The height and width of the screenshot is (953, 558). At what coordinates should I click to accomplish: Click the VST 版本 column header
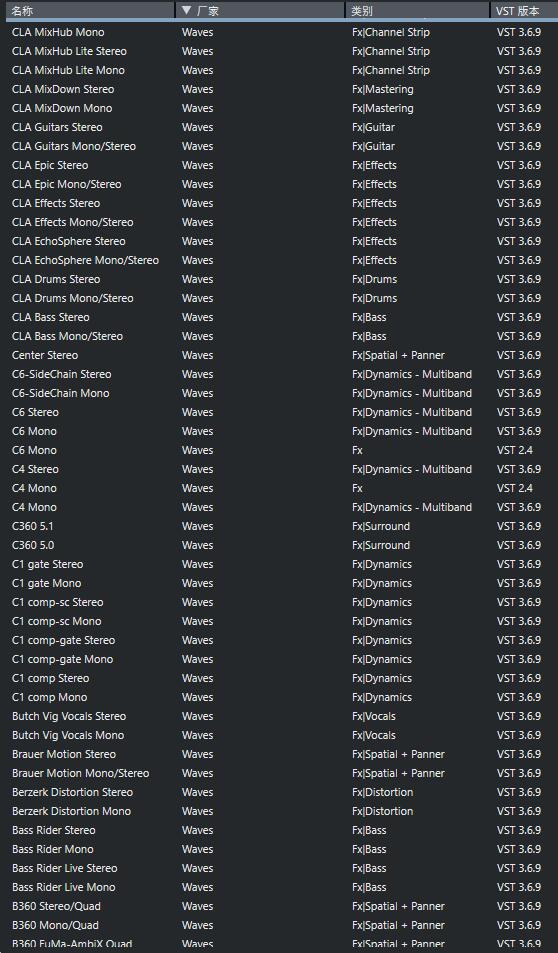[524, 10]
